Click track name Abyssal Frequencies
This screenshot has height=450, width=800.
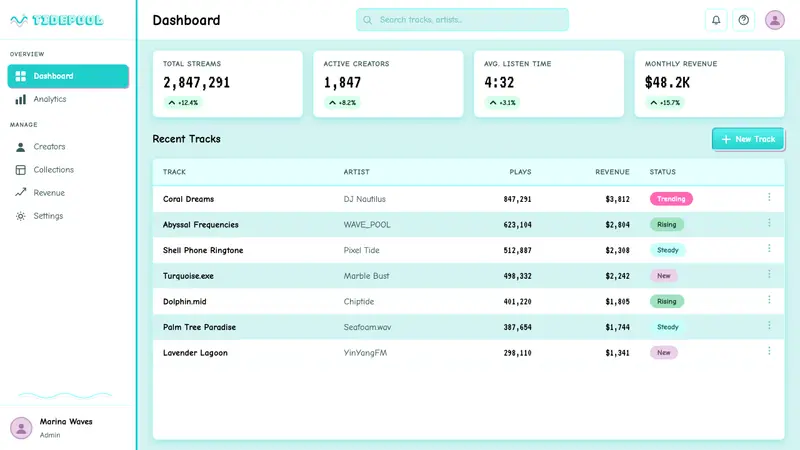[x=201, y=224]
